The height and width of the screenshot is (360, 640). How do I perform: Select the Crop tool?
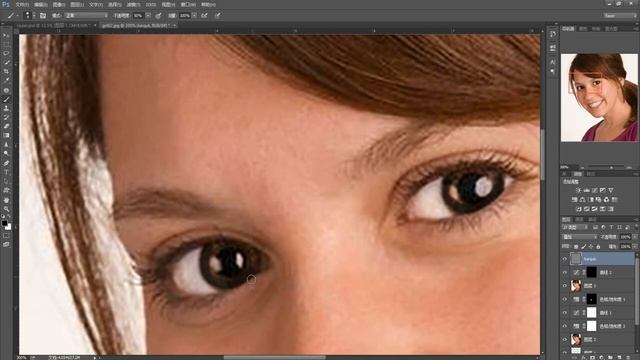tap(6, 71)
